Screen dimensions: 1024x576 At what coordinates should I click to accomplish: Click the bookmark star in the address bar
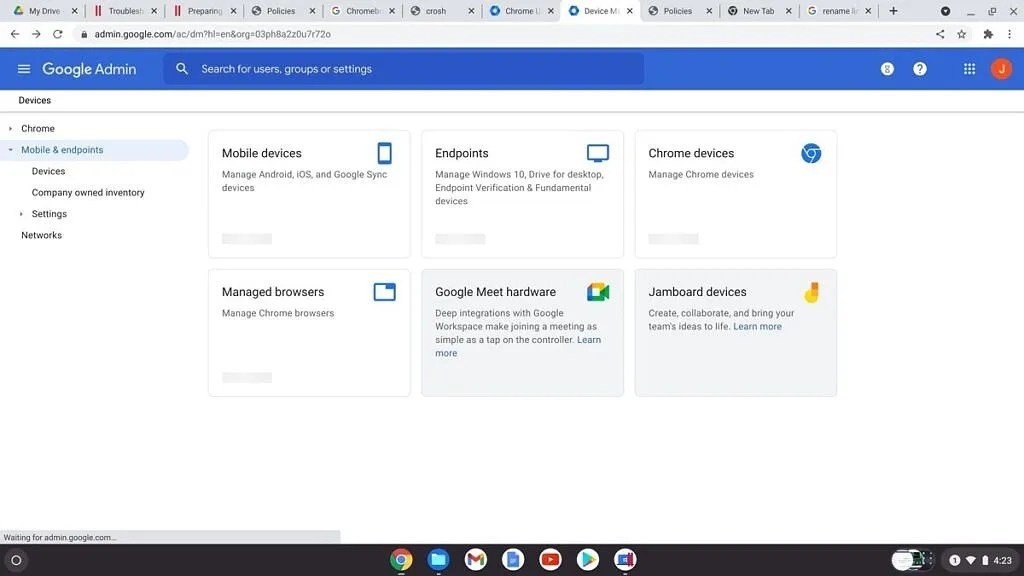click(962, 33)
